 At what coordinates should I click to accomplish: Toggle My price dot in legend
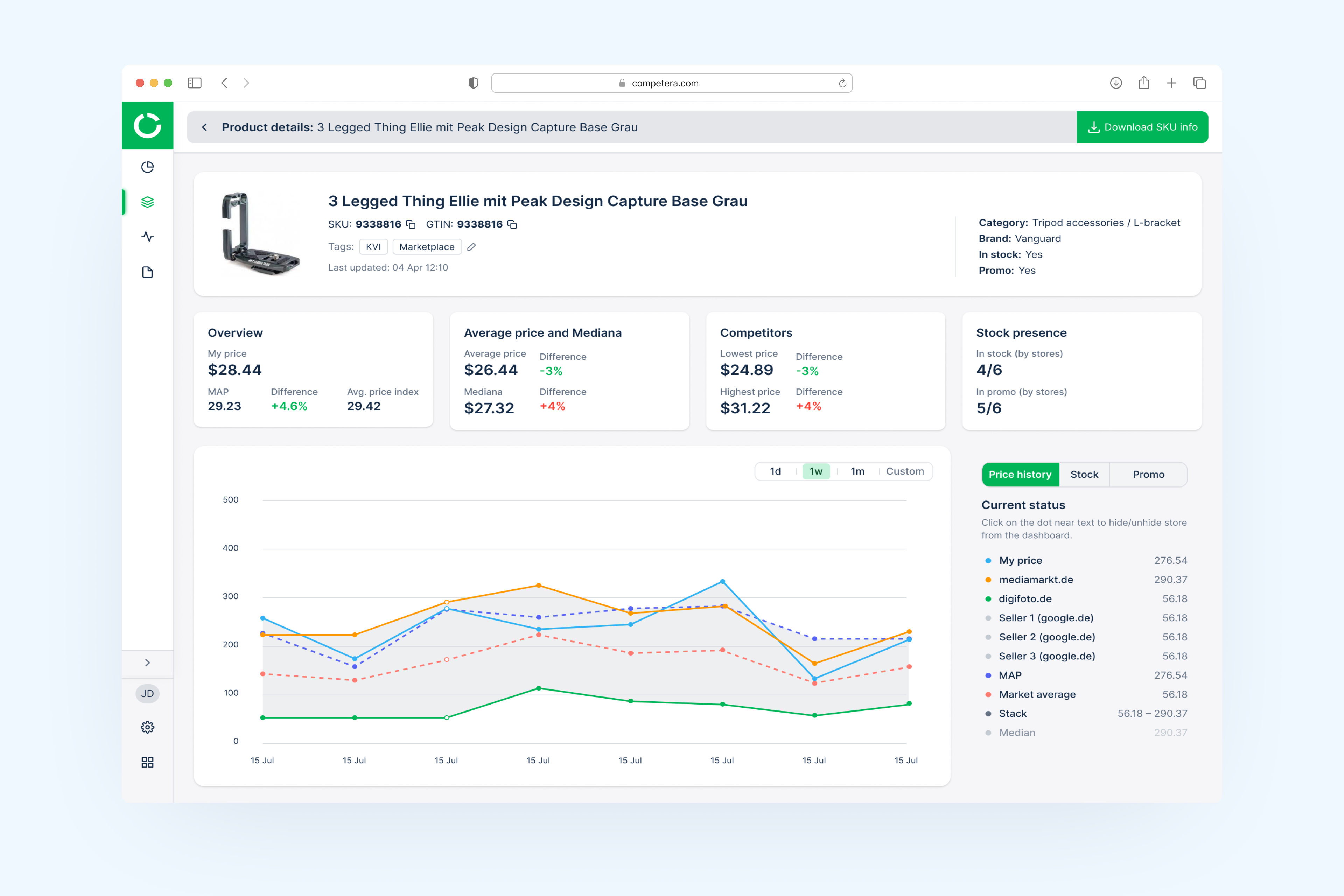click(988, 561)
